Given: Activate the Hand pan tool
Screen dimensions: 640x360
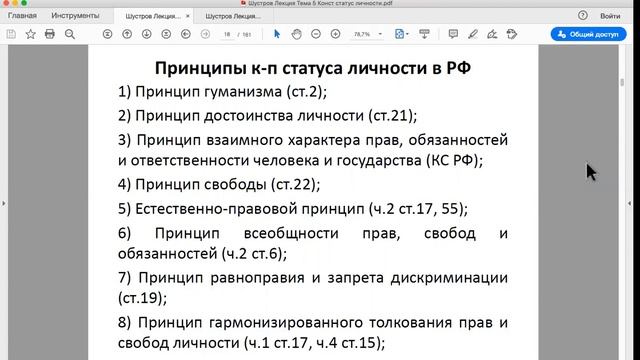Looking at the screenshot, I should [297, 34].
